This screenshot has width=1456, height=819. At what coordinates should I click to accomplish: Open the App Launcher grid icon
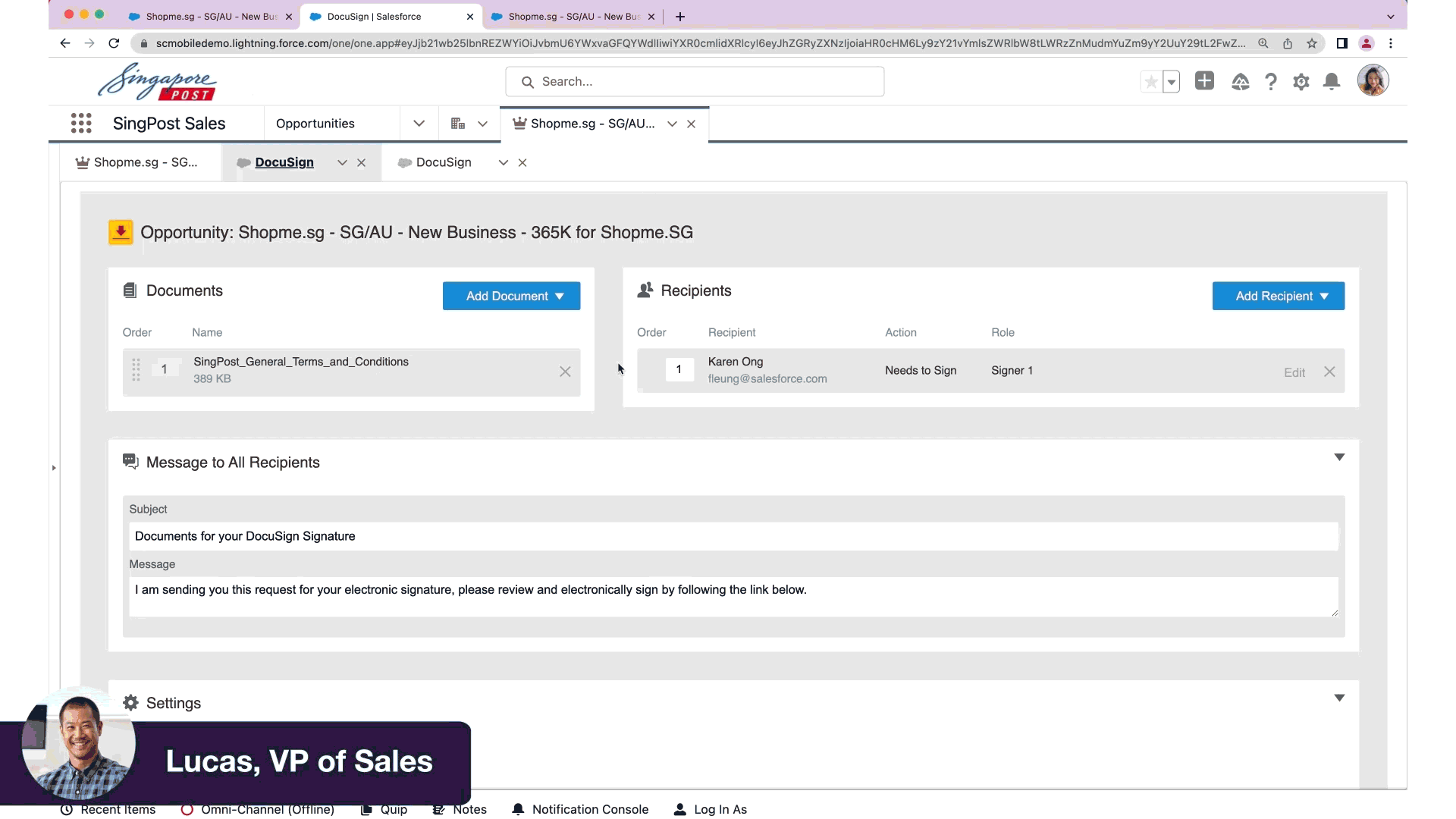click(81, 124)
